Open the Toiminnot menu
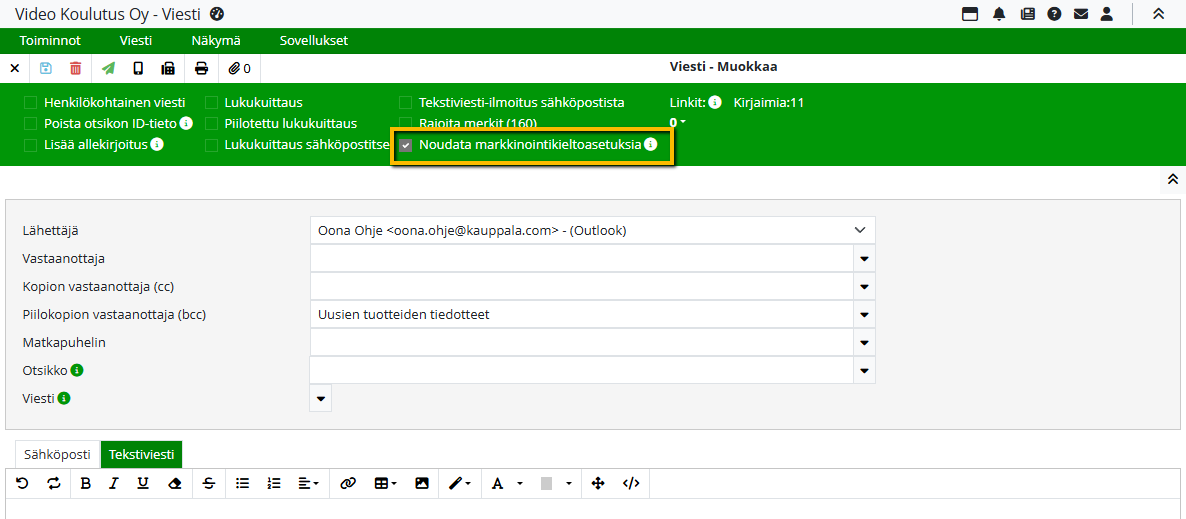 tap(50, 41)
